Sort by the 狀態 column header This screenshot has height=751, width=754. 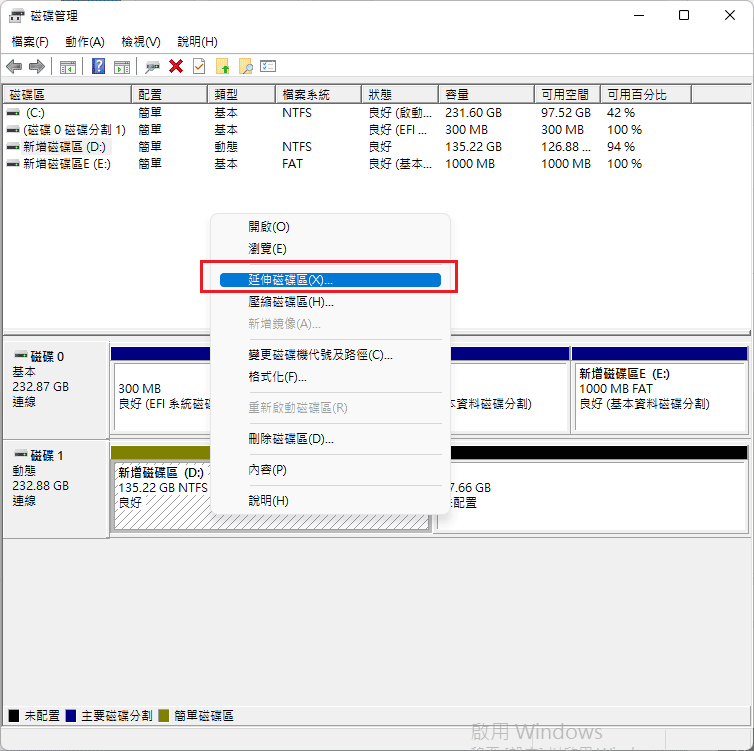[x=401, y=94]
